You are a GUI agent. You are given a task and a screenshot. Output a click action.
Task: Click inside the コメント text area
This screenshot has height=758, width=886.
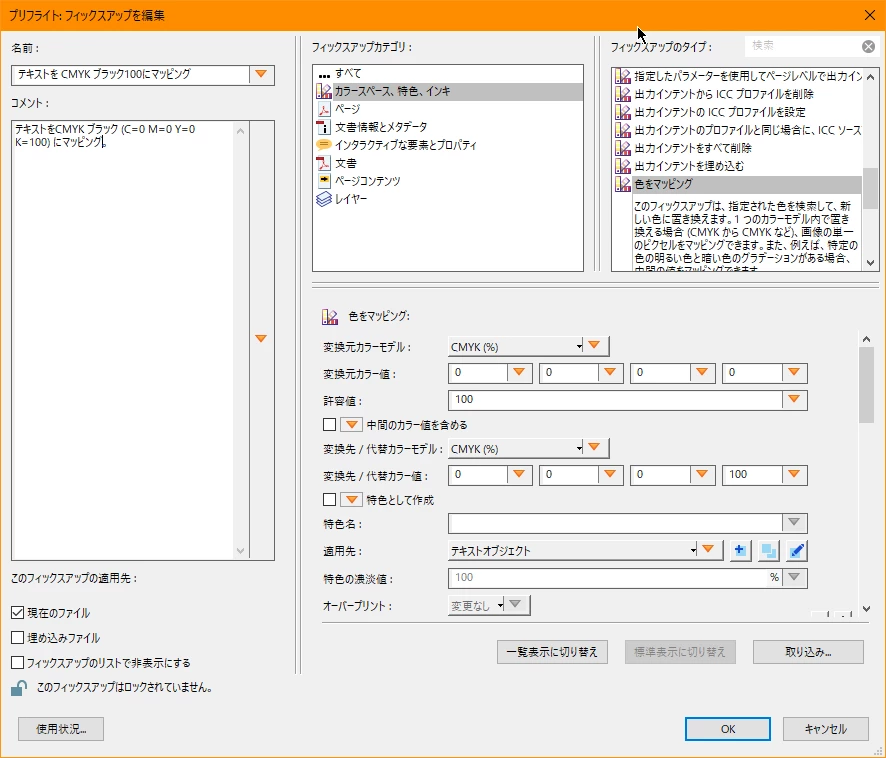pyautogui.click(x=123, y=339)
